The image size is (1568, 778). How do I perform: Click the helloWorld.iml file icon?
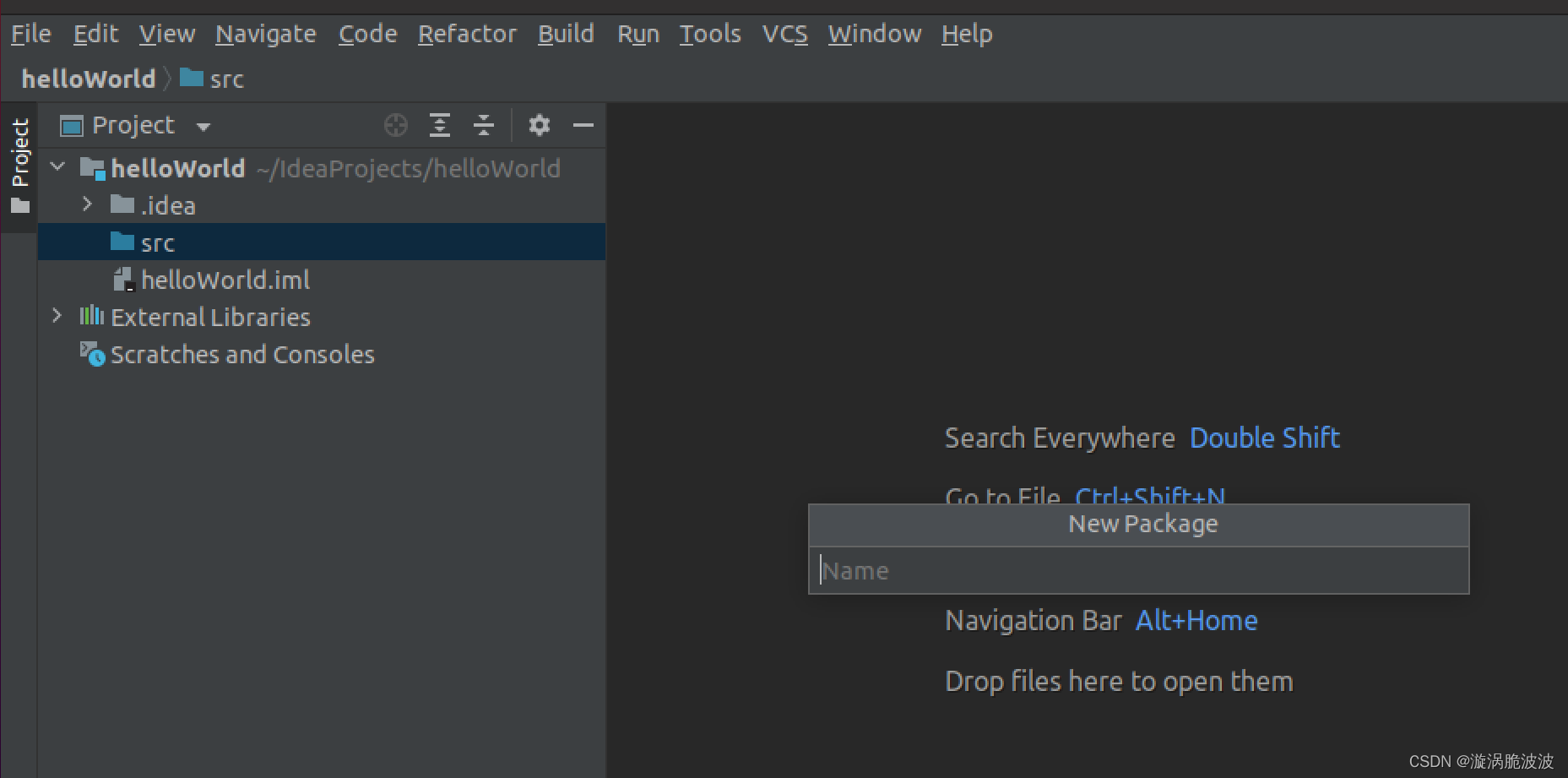(124, 280)
